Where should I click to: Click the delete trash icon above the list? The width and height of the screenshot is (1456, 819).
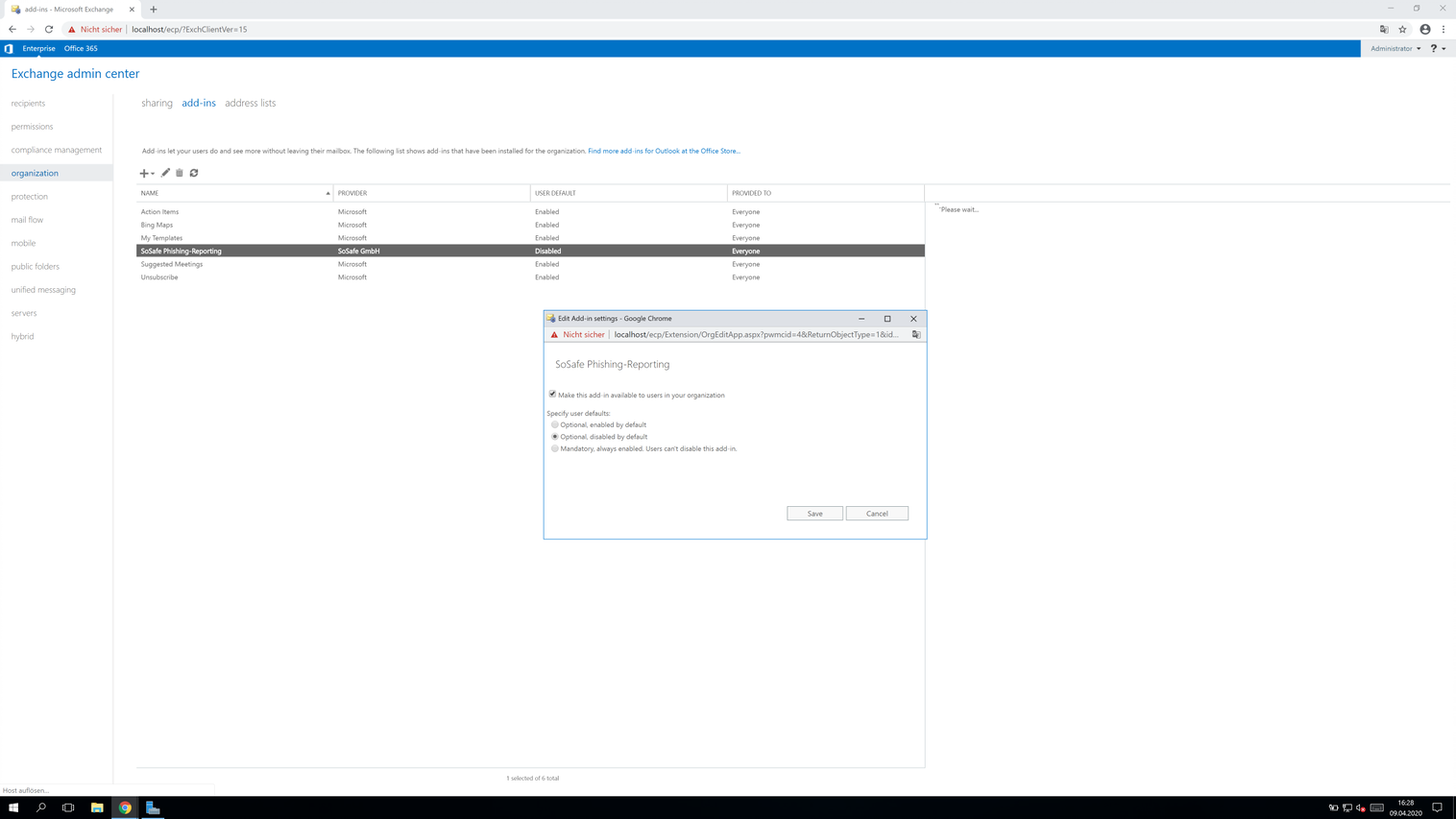pyautogui.click(x=180, y=173)
